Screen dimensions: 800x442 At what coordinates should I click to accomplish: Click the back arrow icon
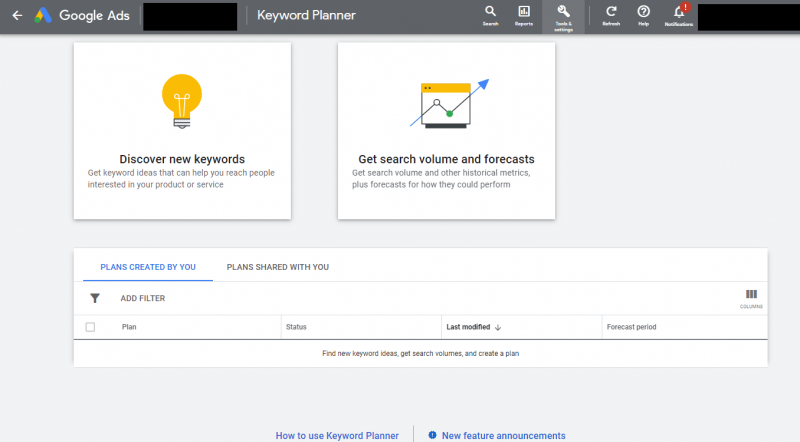[x=17, y=16]
